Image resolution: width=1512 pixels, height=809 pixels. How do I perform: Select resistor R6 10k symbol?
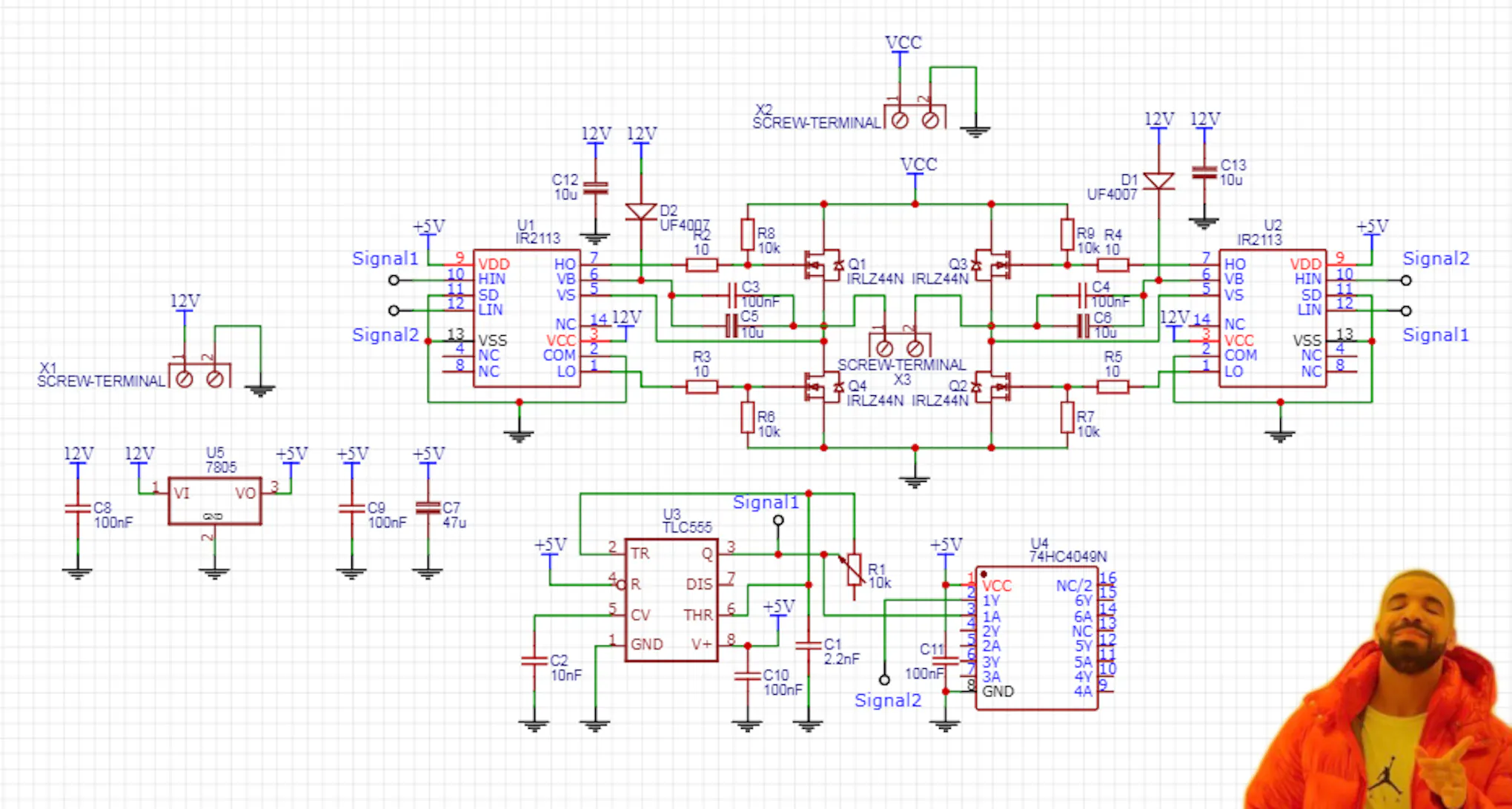pos(748,417)
